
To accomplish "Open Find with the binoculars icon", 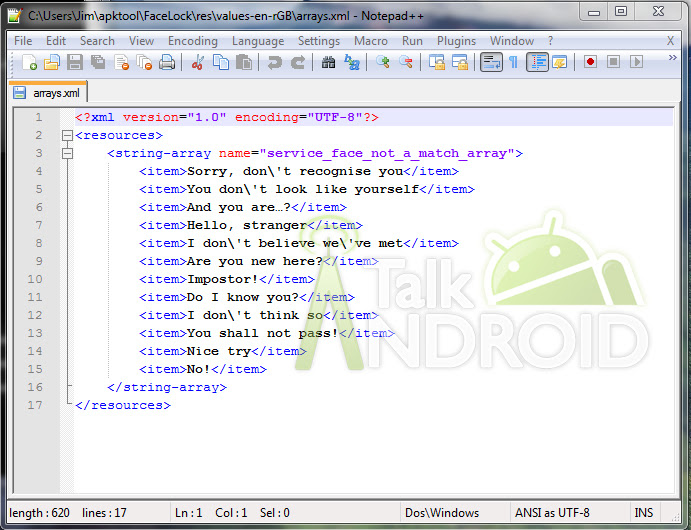I will tap(328, 62).
